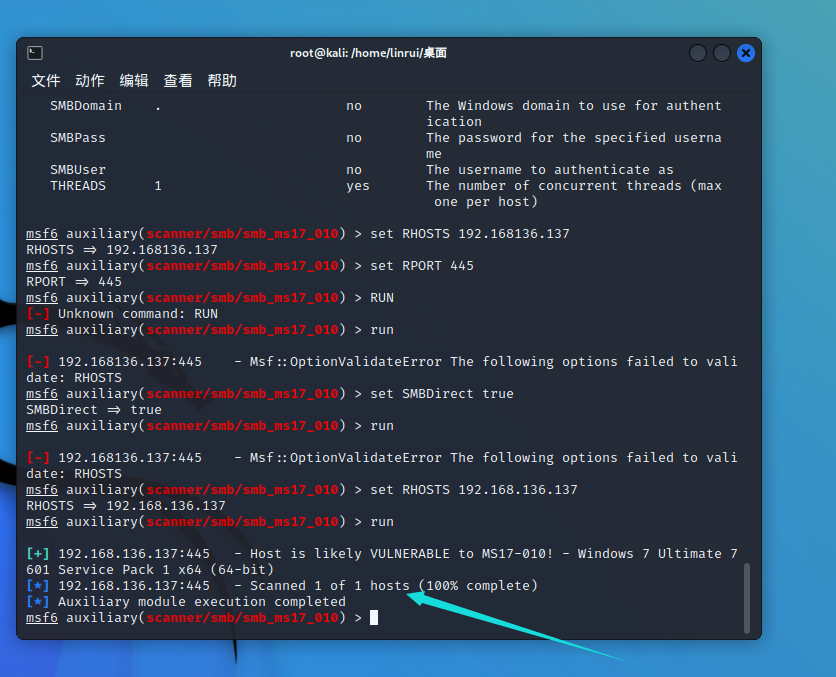
Task: Click 'RHOSTS => 192.168.136.137' output line
Action: (x=126, y=505)
